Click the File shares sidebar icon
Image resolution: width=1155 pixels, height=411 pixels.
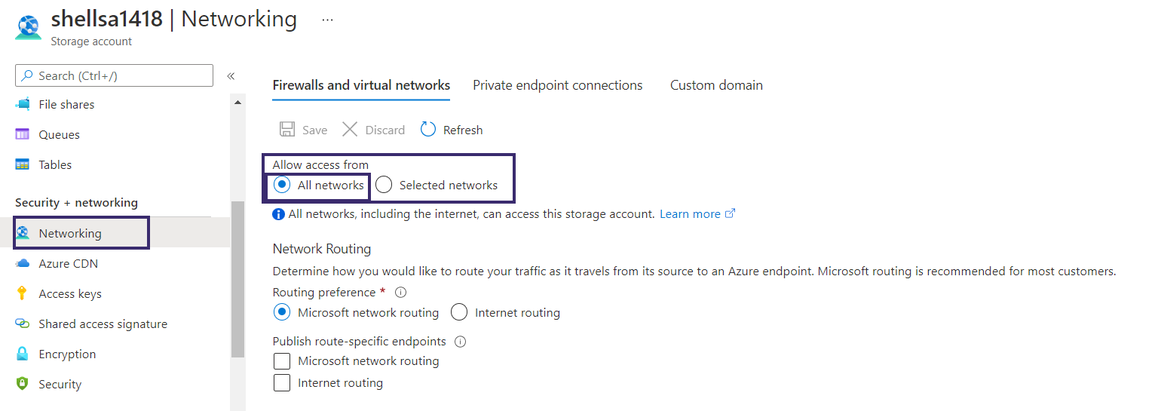coord(22,104)
